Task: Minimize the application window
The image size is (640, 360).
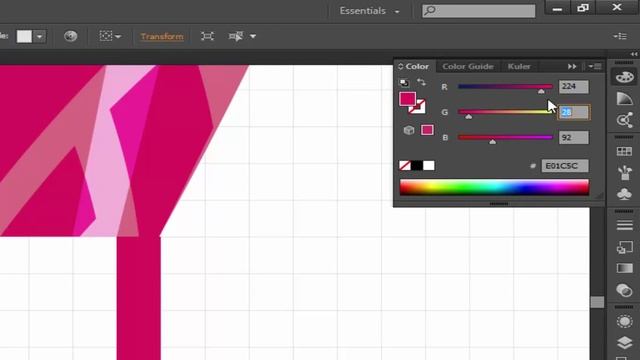Action: coord(558,8)
